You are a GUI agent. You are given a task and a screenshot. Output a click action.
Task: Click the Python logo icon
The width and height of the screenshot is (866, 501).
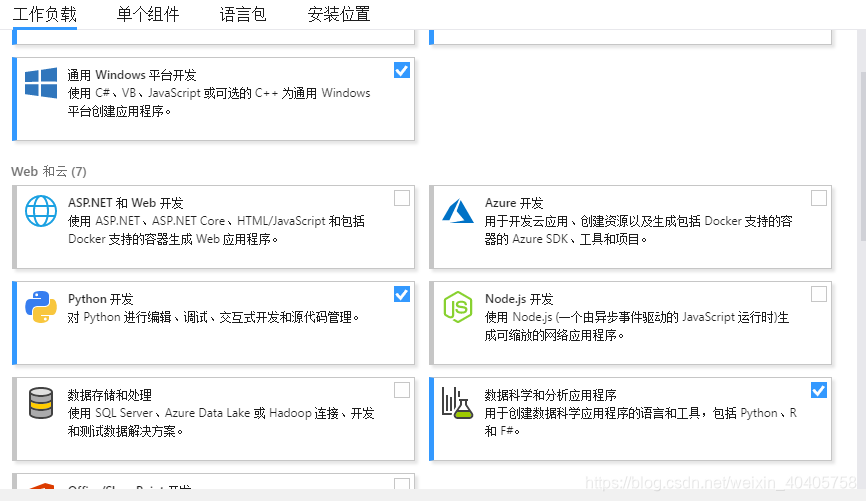[41, 307]
